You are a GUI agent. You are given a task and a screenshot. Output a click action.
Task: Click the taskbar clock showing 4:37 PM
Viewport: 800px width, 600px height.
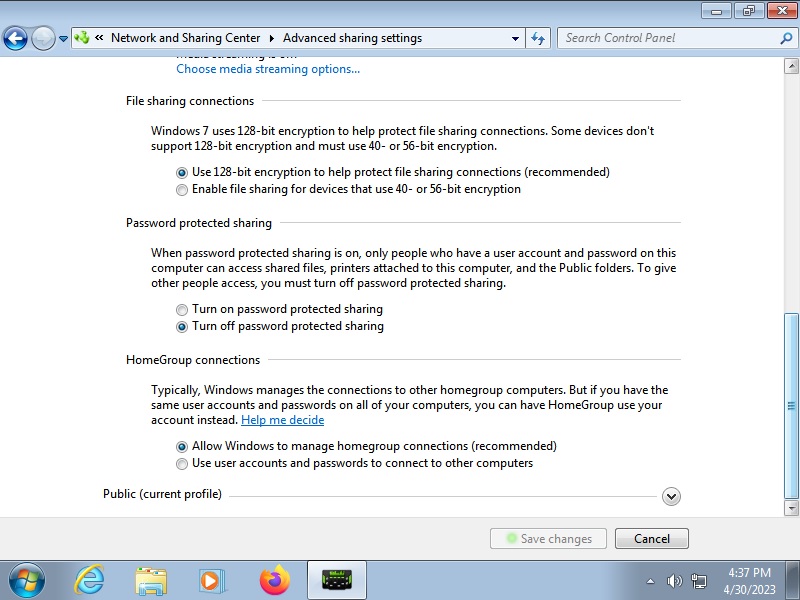pos(749,581)
